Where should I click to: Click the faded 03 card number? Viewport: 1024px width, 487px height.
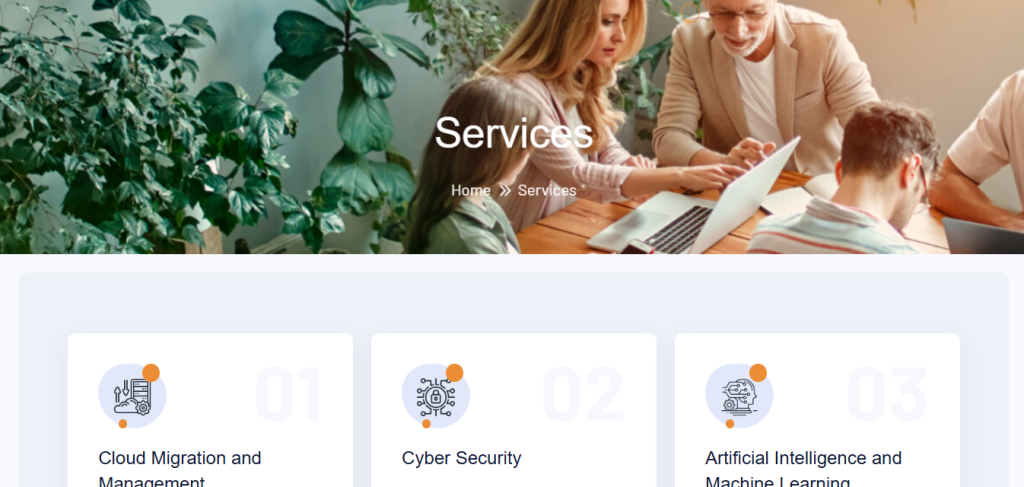pos(887,394)
